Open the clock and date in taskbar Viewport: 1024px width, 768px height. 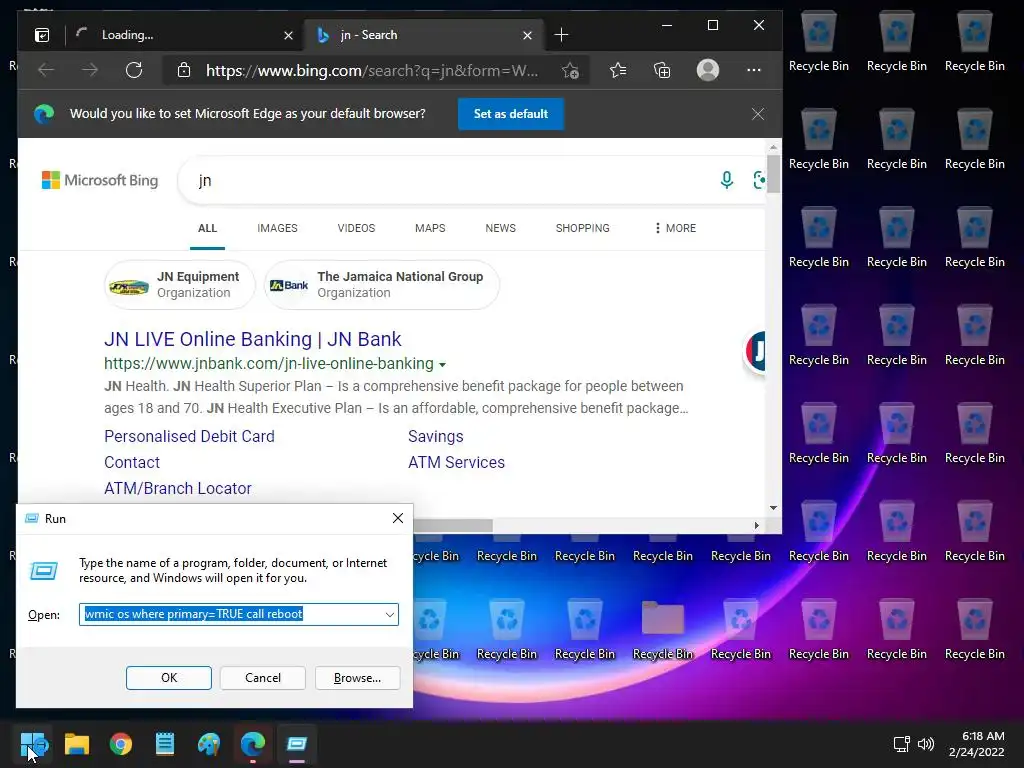(x=976, y=744)
